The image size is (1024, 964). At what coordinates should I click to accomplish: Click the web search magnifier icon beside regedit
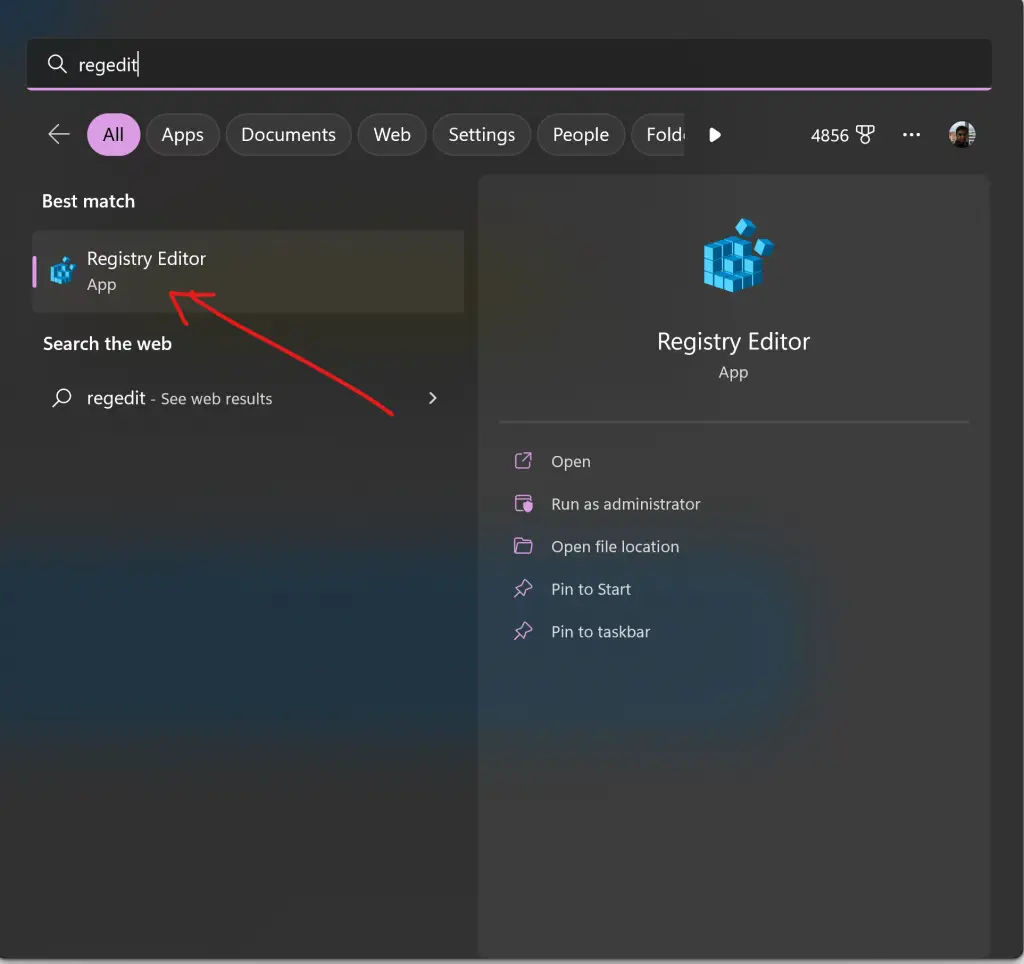coord(61,398)
